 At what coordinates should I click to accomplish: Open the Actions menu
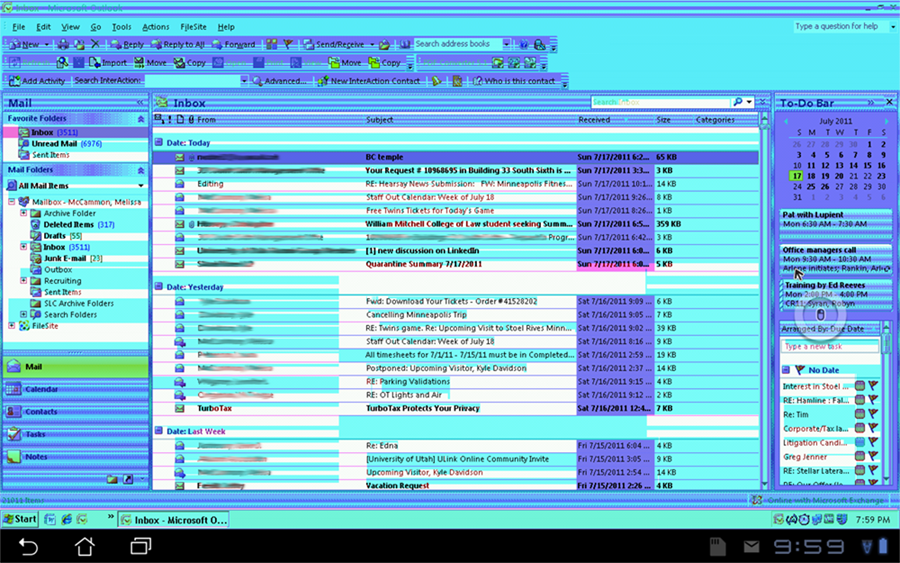point(156,27)
